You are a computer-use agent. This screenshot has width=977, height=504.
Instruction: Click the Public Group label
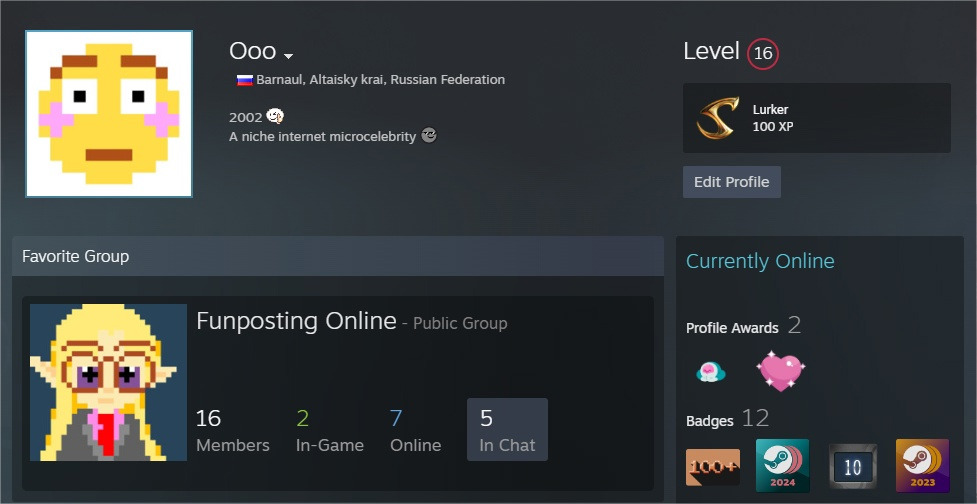coord(460,323)
